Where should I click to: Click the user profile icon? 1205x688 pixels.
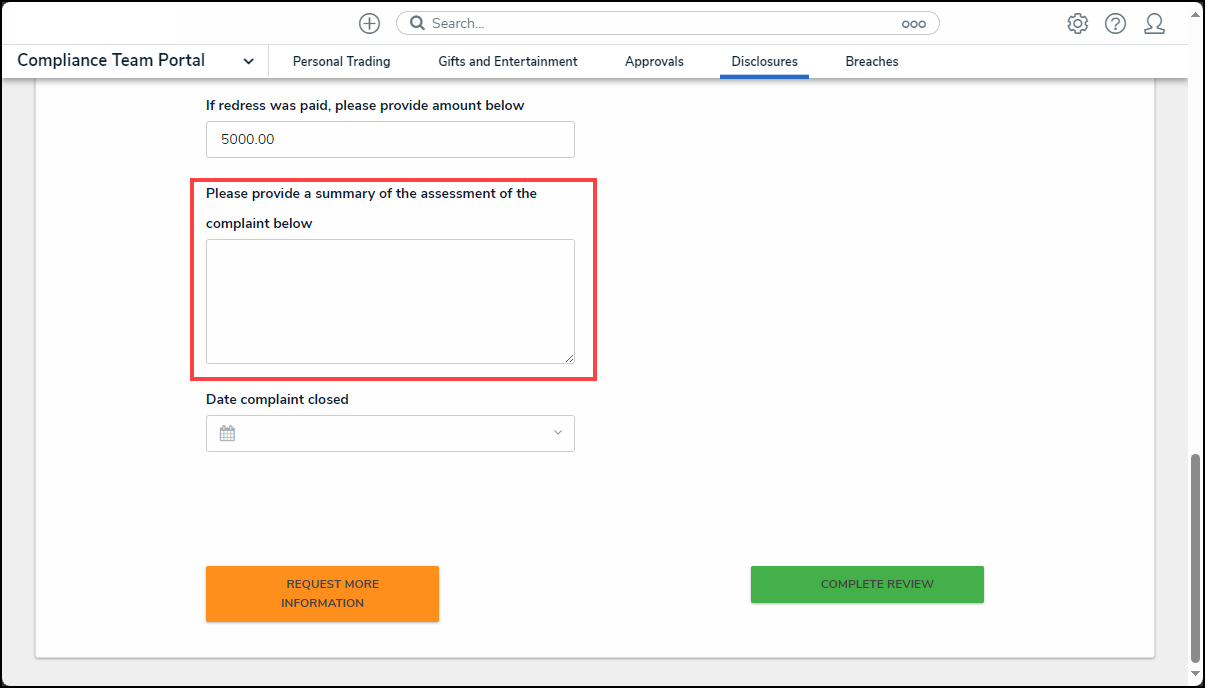(1154, 23)
